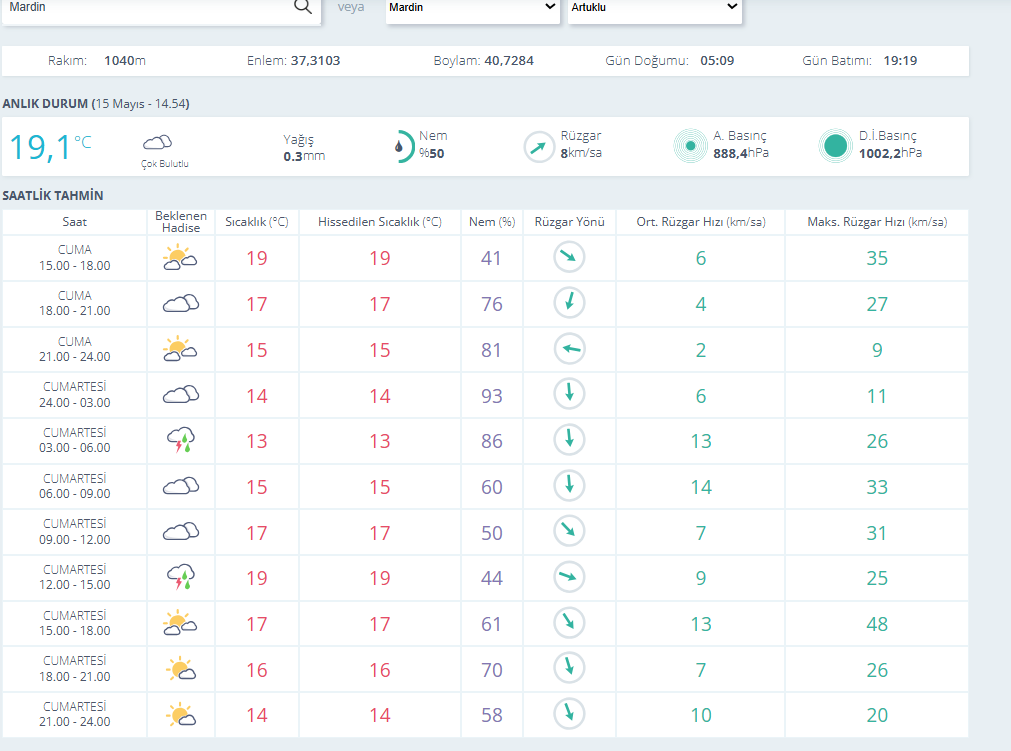Click the CUMA 15.00 - 18.00 time cell
Image resolution: width=1011 pixels, height=751 pixels.
75,257
